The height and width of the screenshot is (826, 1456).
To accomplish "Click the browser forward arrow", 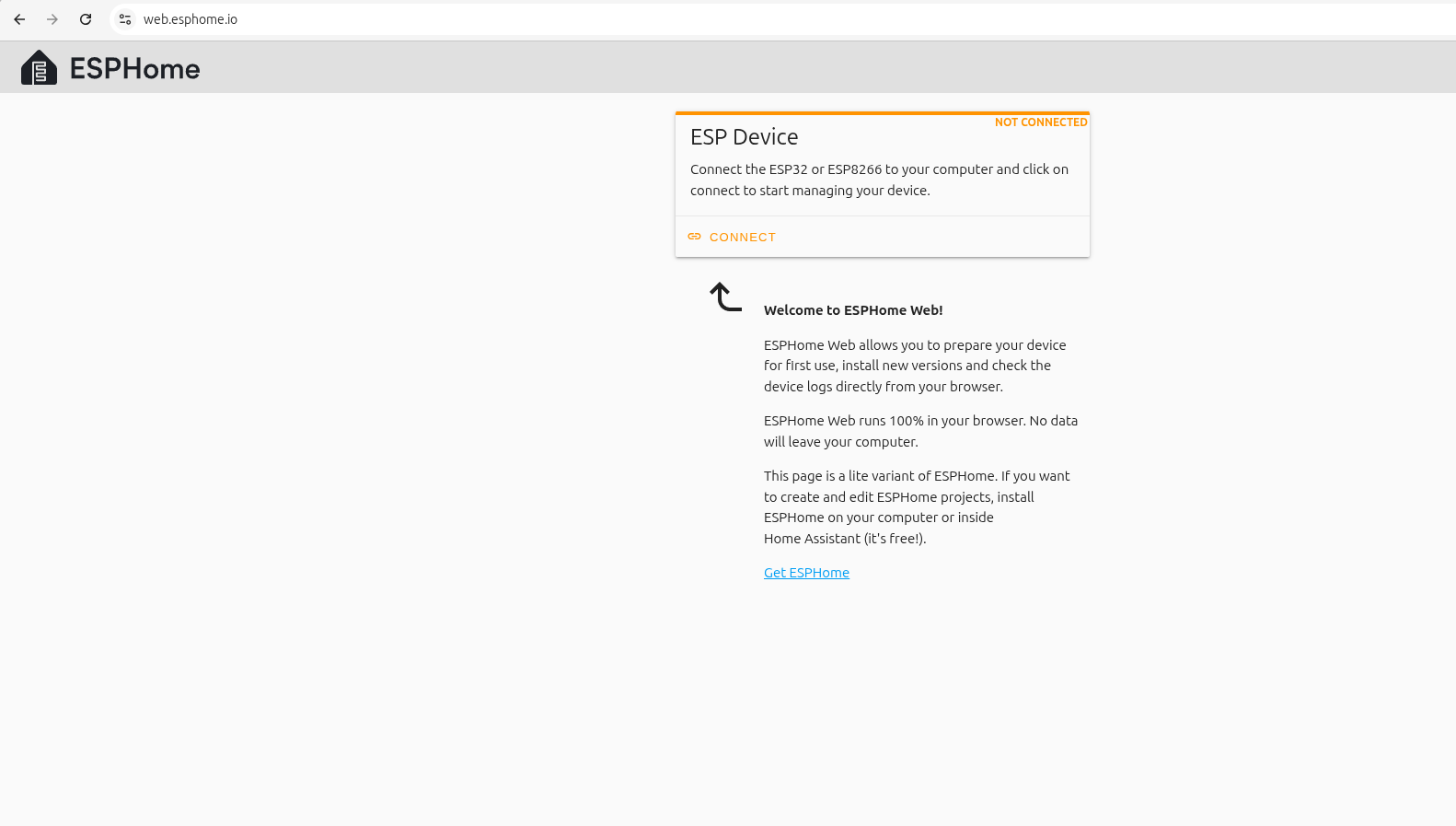I will click(x=52, y=19).
